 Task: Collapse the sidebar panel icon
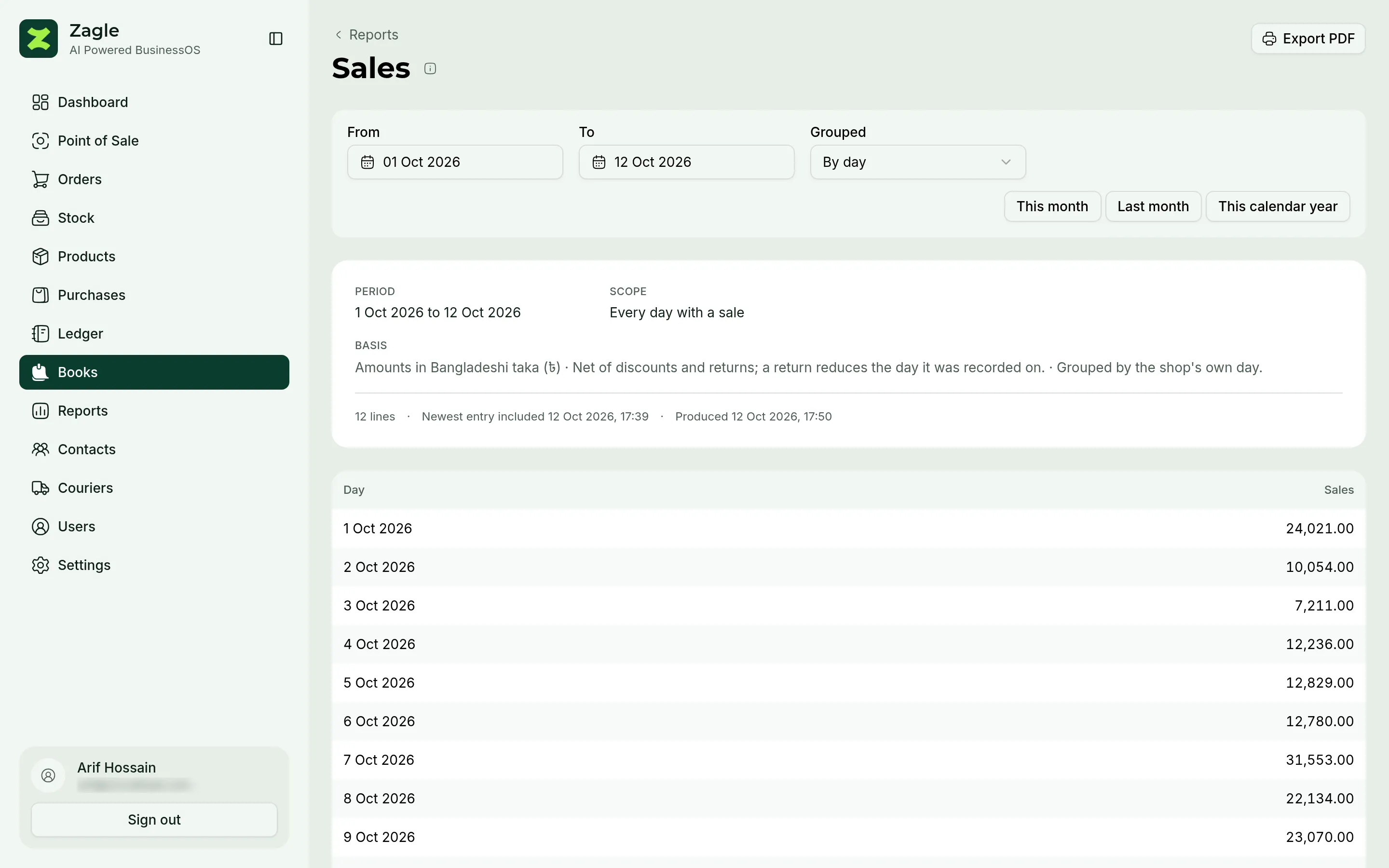click(275, 39)
